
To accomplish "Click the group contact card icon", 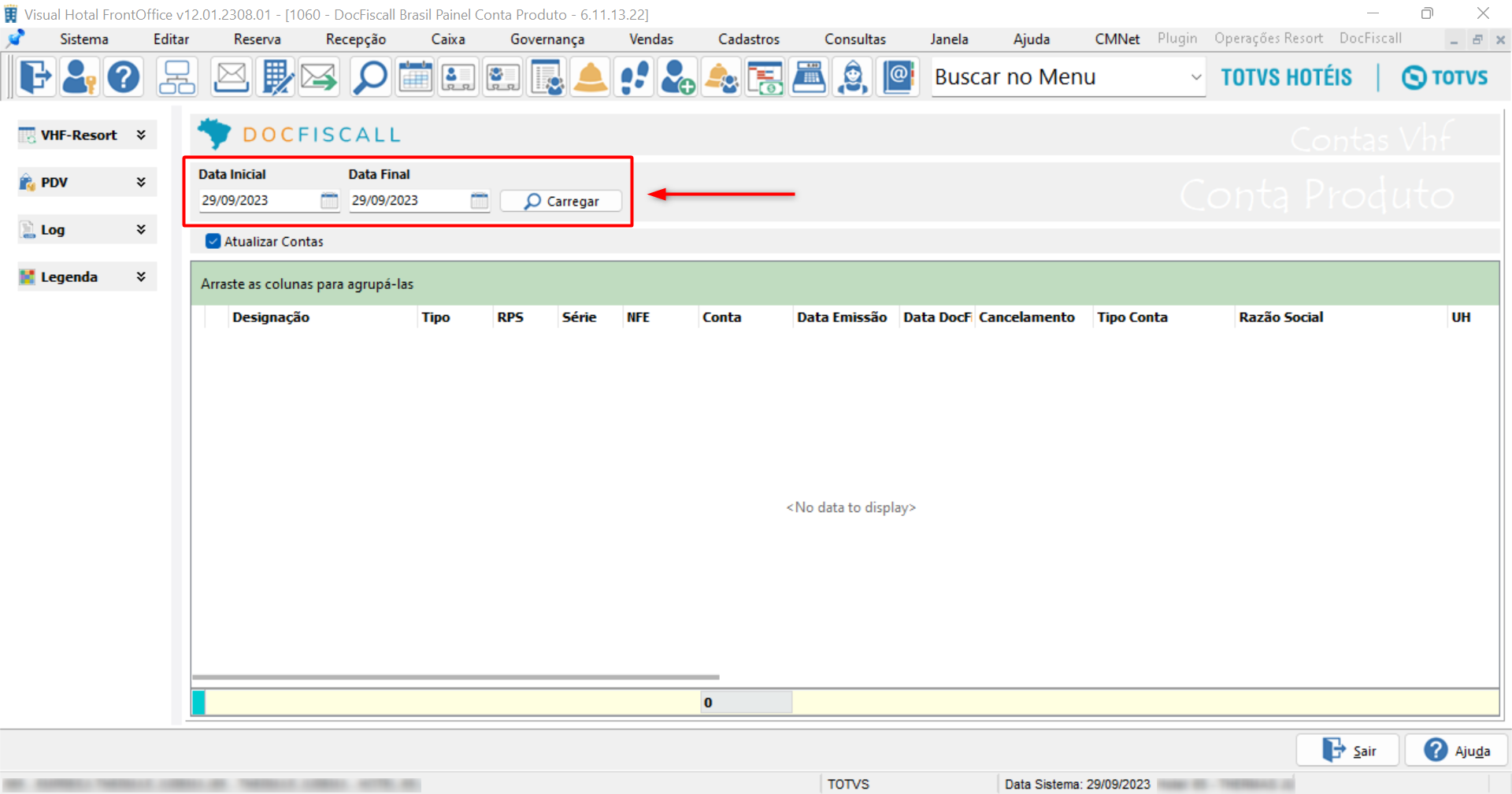I will pyautogui.click(x=502, y=77).
